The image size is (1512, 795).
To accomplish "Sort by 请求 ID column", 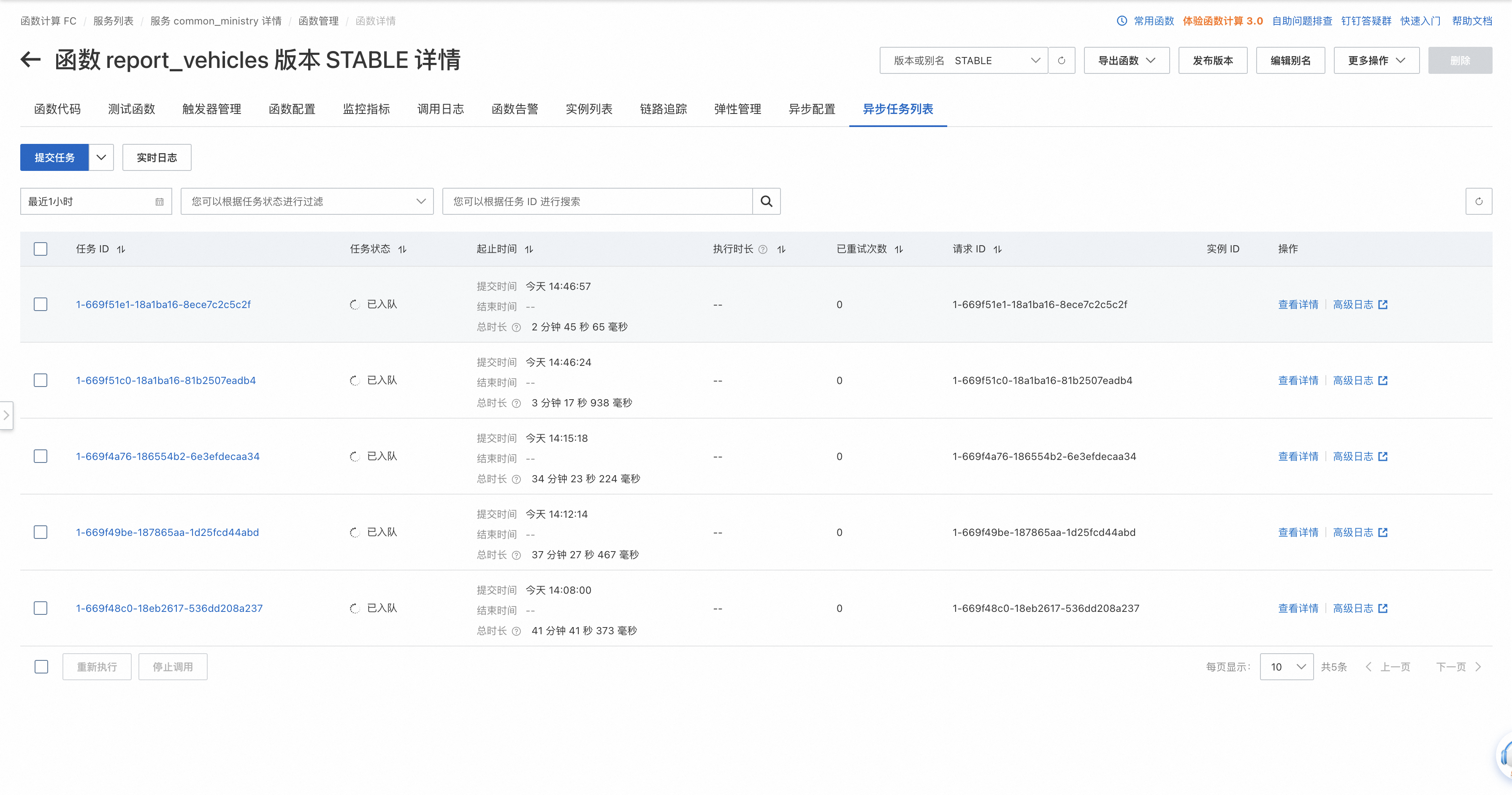I will point(997,249).
